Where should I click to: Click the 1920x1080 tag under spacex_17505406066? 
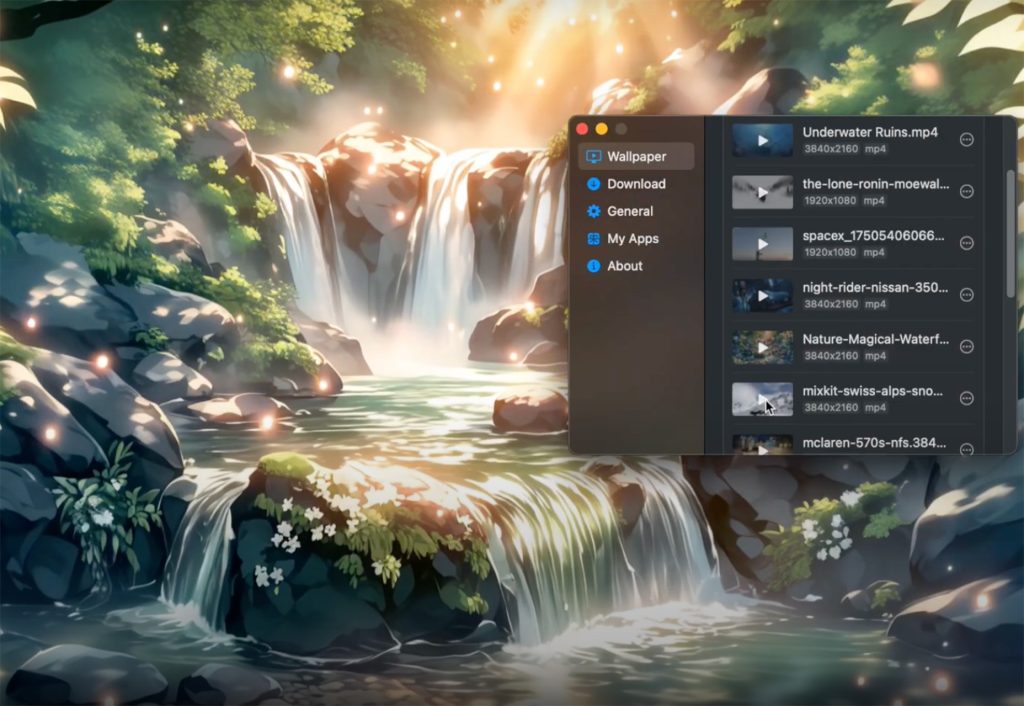click(830, 252)
